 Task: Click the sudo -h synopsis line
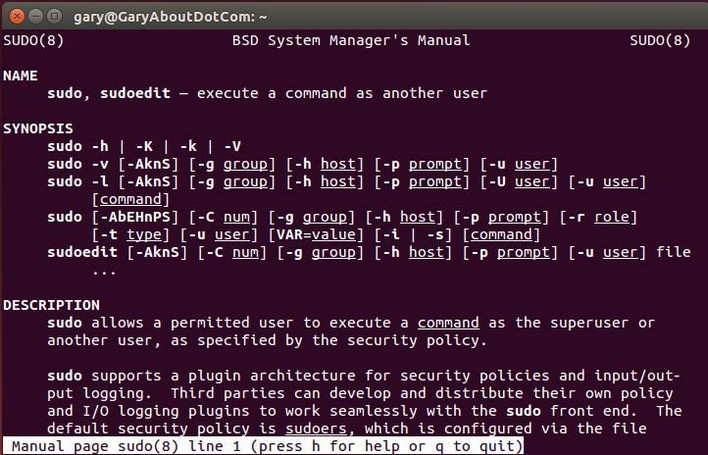click(144, 146)
